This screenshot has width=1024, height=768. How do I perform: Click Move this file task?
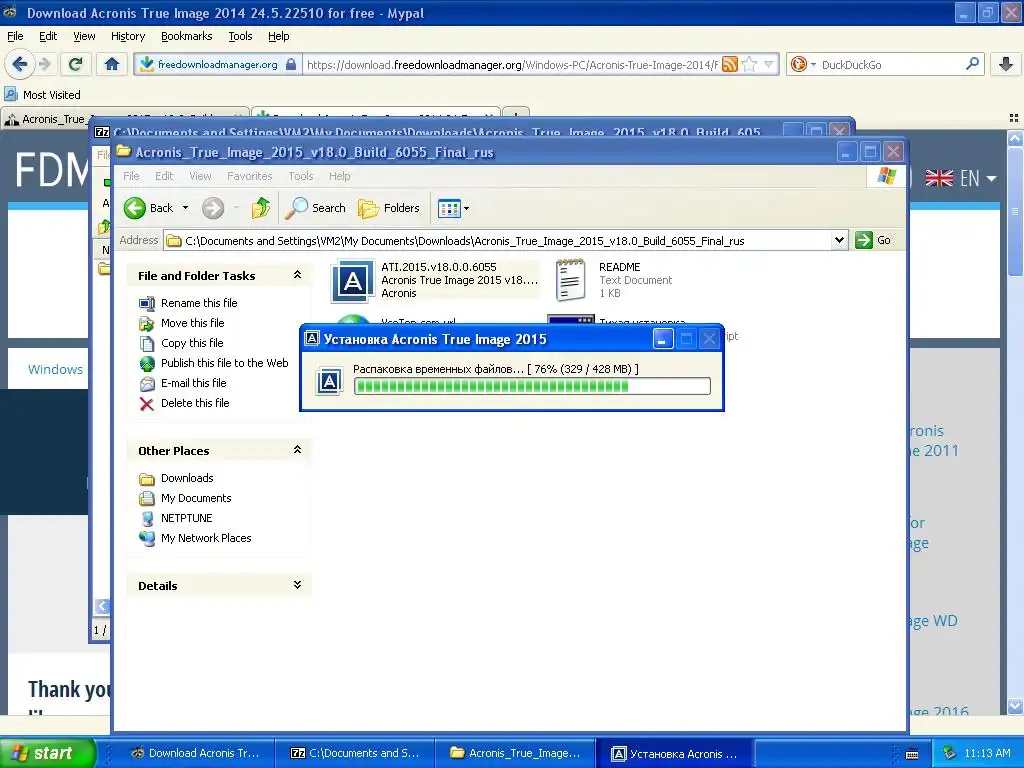point(193,323)
